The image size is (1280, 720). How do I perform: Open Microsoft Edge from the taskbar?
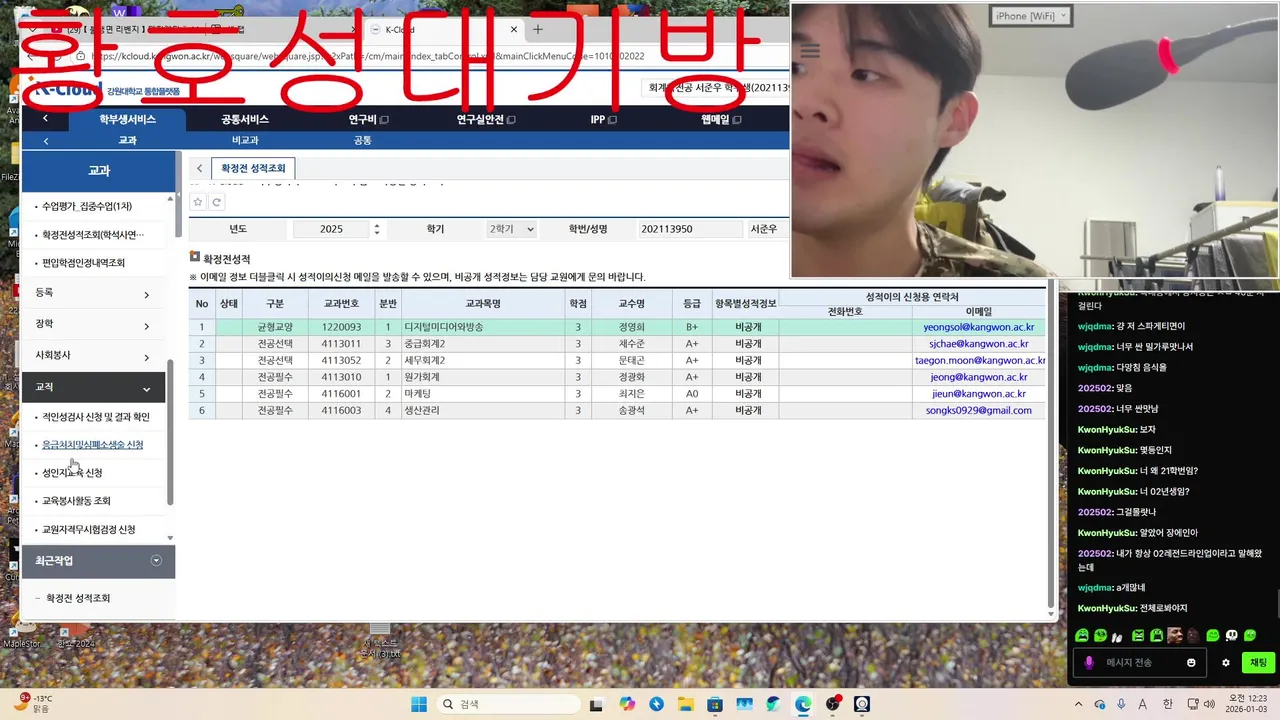click(803, 704)
